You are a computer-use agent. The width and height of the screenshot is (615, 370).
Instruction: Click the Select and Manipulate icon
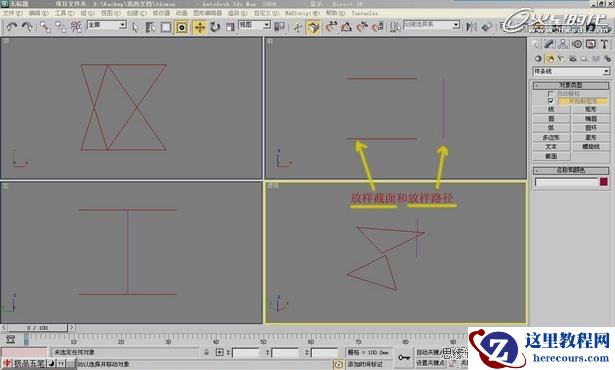(298, 27)
